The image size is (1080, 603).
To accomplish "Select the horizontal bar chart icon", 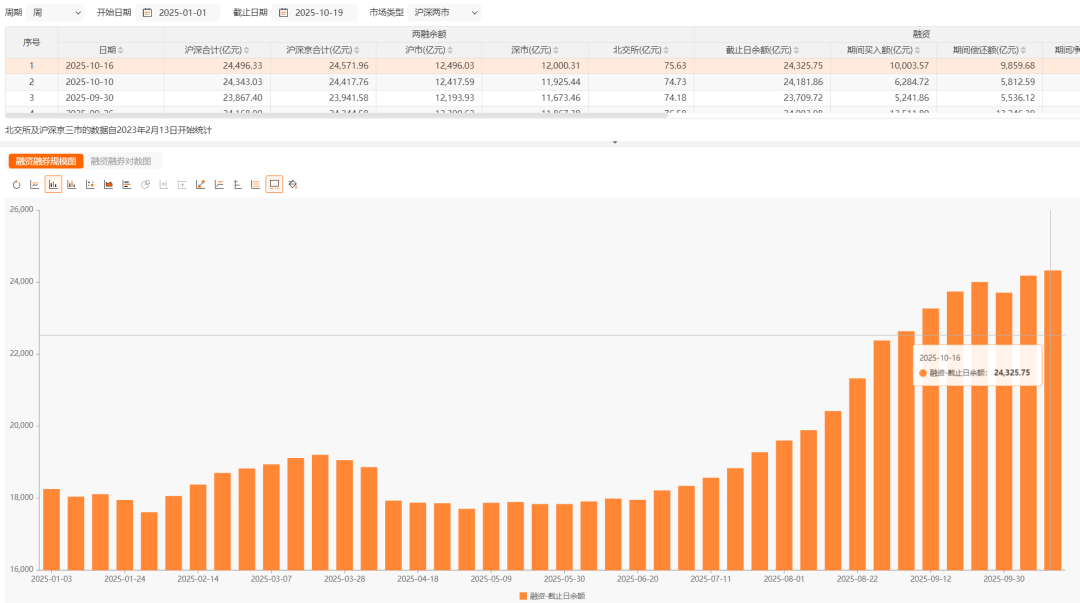I will pyautogui.click(x=126, y=185).
